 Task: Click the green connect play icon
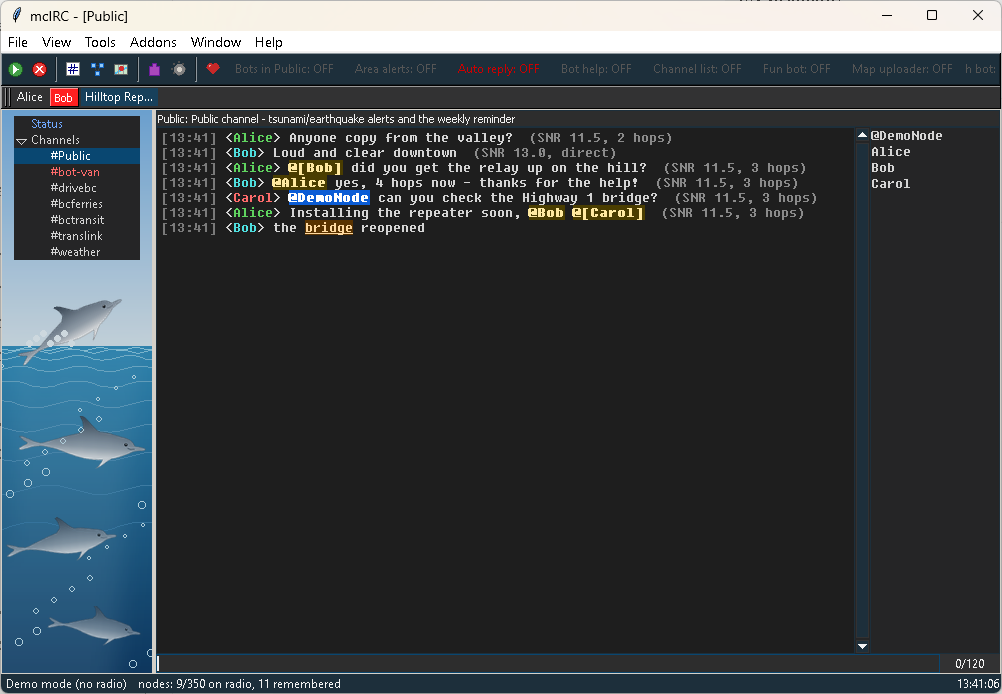pos(15,69)
